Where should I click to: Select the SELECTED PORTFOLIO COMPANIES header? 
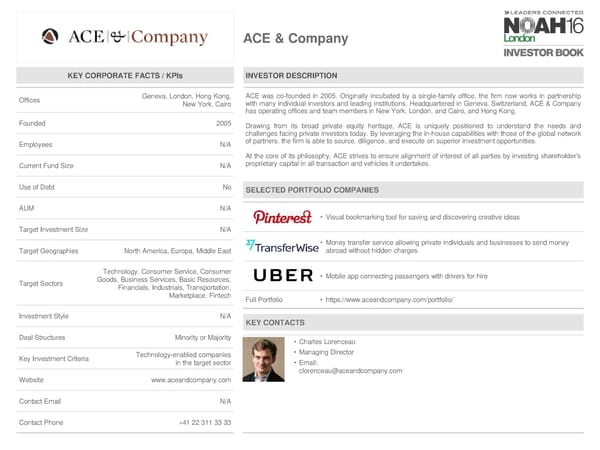(x=312, y=190)
